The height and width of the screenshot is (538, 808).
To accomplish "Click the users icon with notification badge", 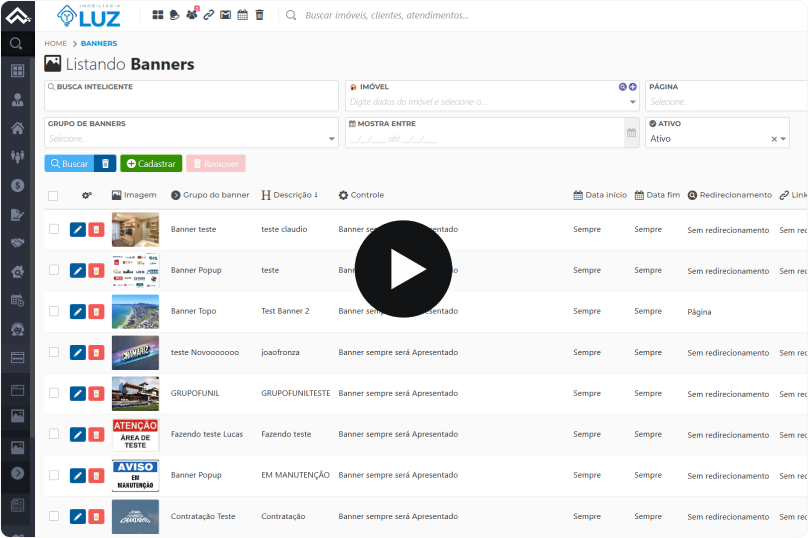I will [191, 15].
